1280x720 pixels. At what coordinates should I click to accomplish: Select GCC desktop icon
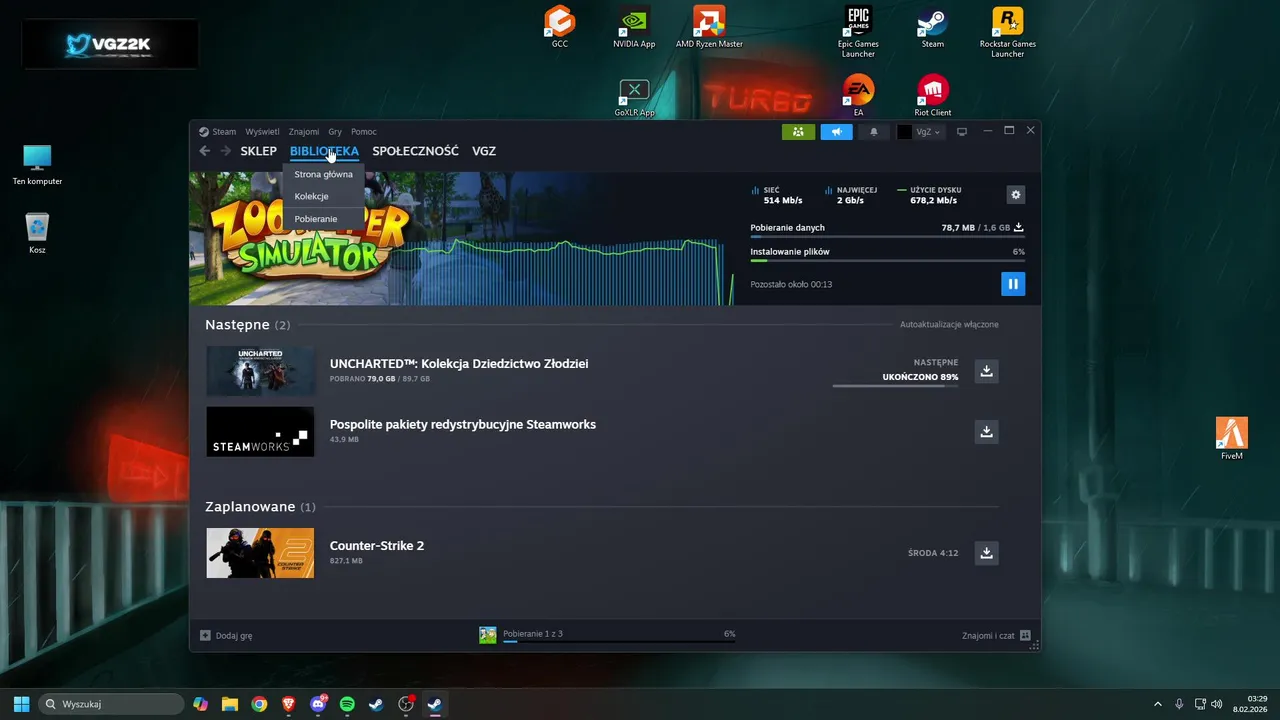coord(560,27)
